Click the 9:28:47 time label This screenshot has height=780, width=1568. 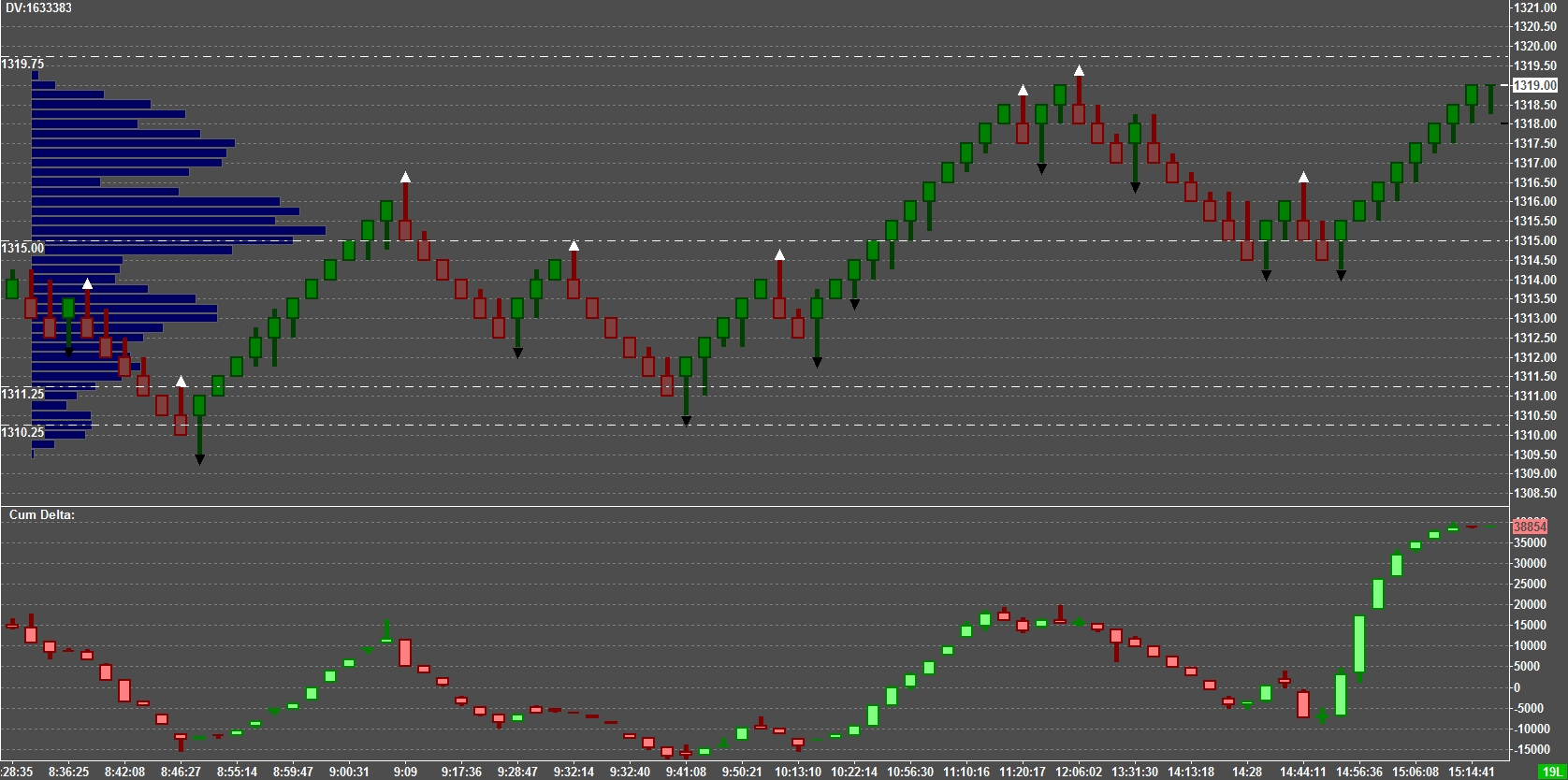coord(517,772)
